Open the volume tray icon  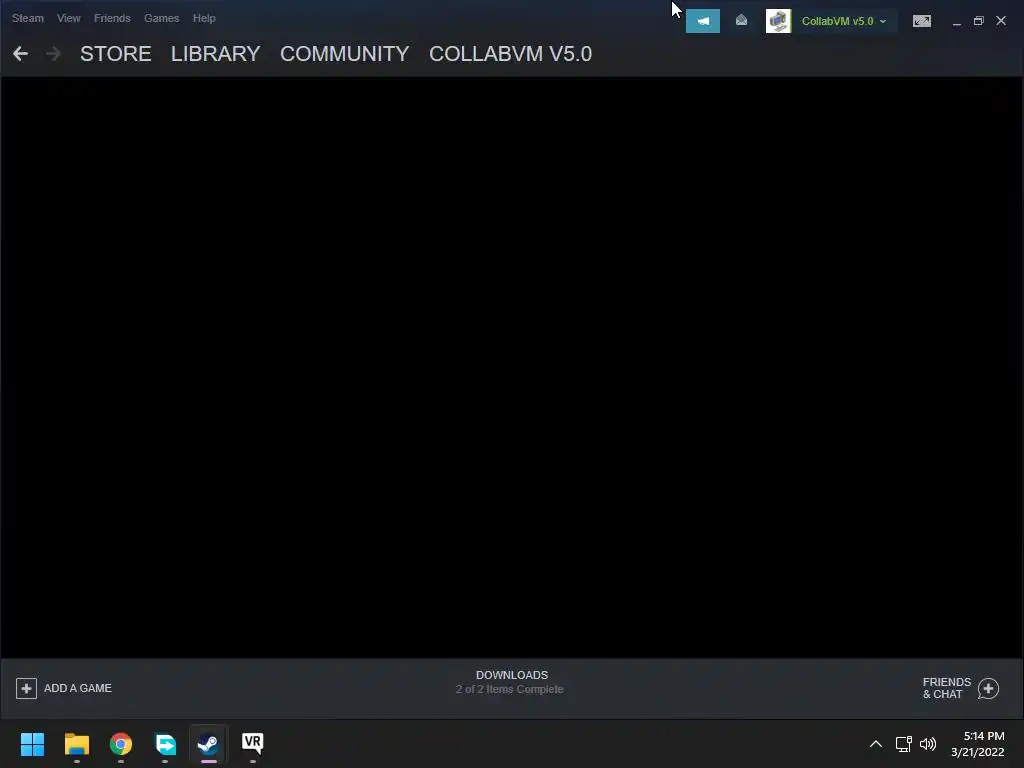[928, 744]
